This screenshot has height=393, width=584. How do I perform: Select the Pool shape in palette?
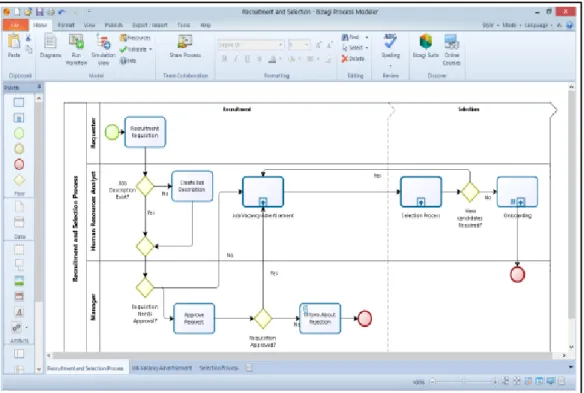tap(19, 354)
